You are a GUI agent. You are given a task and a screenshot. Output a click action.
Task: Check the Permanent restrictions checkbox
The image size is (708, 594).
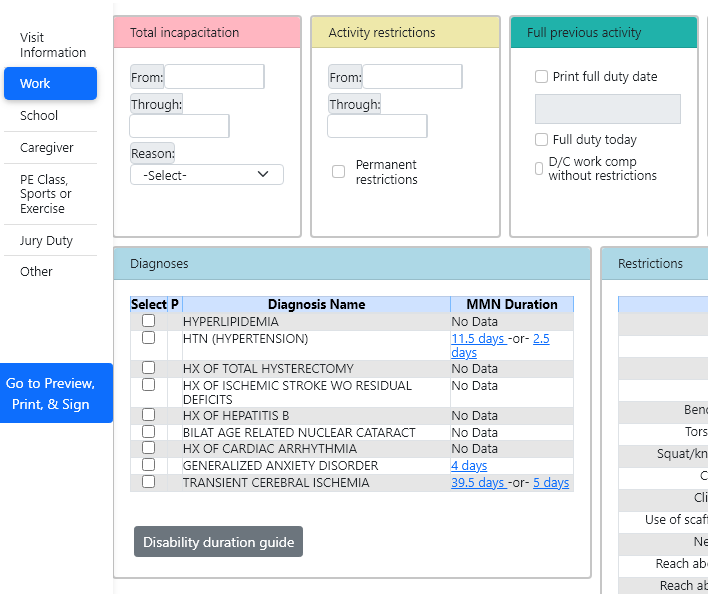(338, 172)
